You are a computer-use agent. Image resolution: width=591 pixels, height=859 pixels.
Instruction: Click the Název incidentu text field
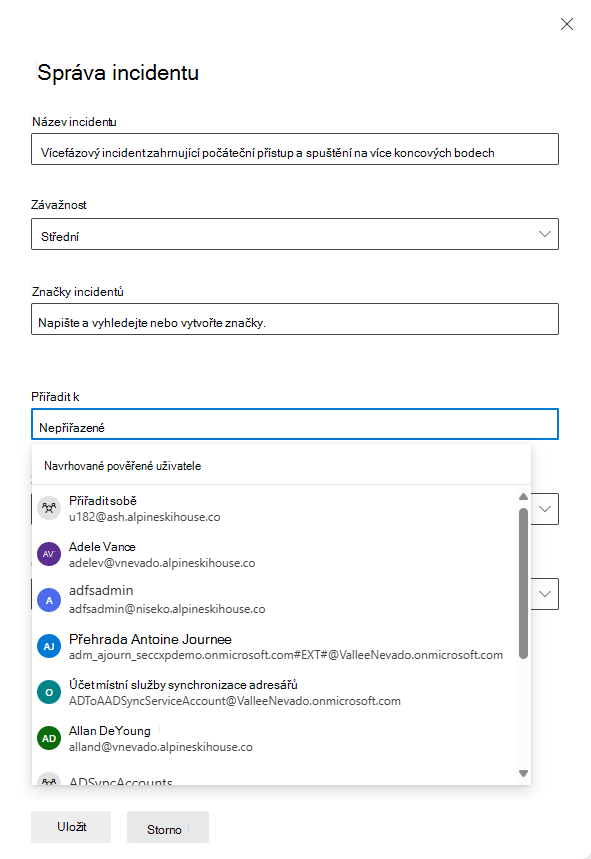point(295,148)
